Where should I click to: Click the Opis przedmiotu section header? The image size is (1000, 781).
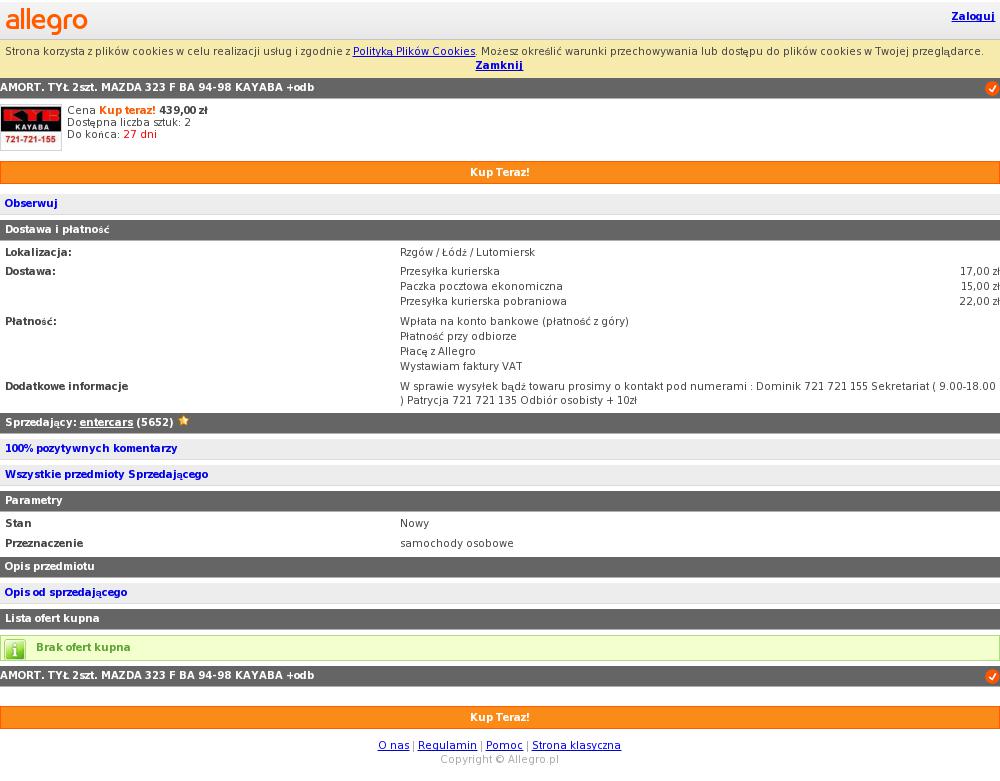pyautogui.click(x=500, y=567)
